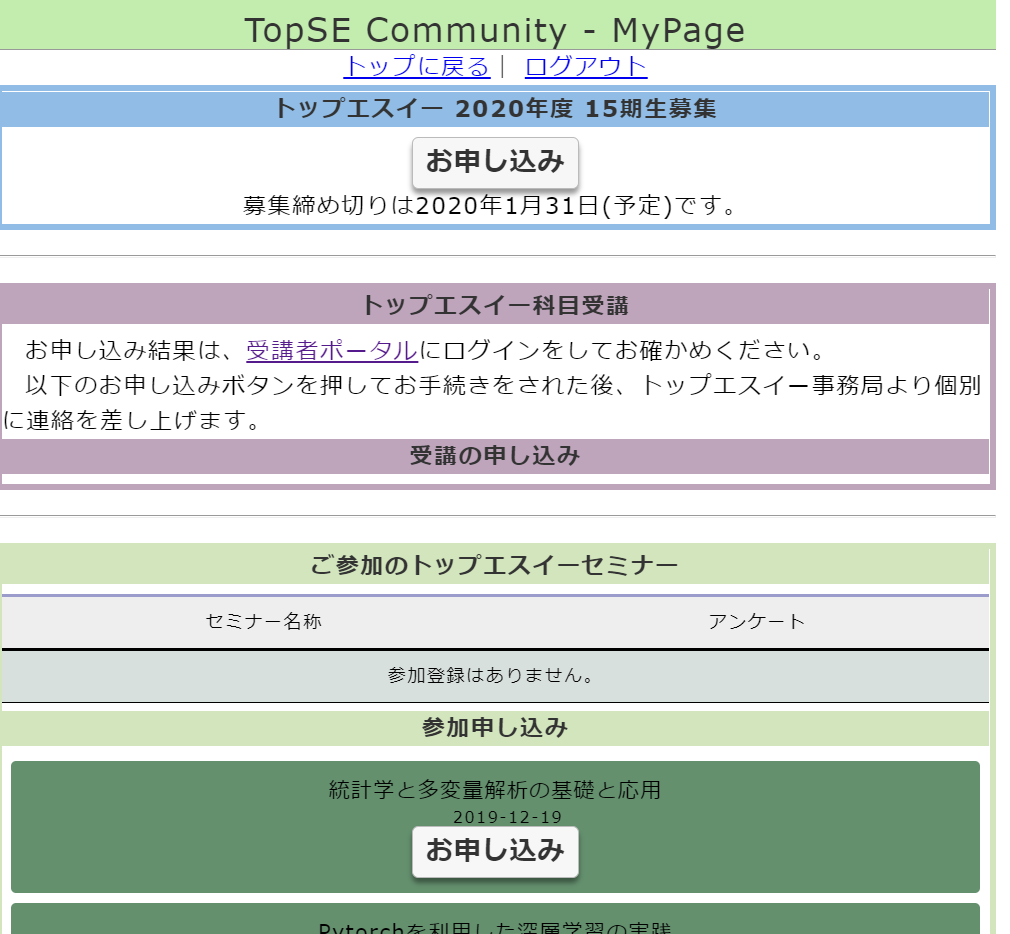Screen dimensions: 1010x934
Task: Open the 受講者ポータル link
Action: (x=332, y=351)
